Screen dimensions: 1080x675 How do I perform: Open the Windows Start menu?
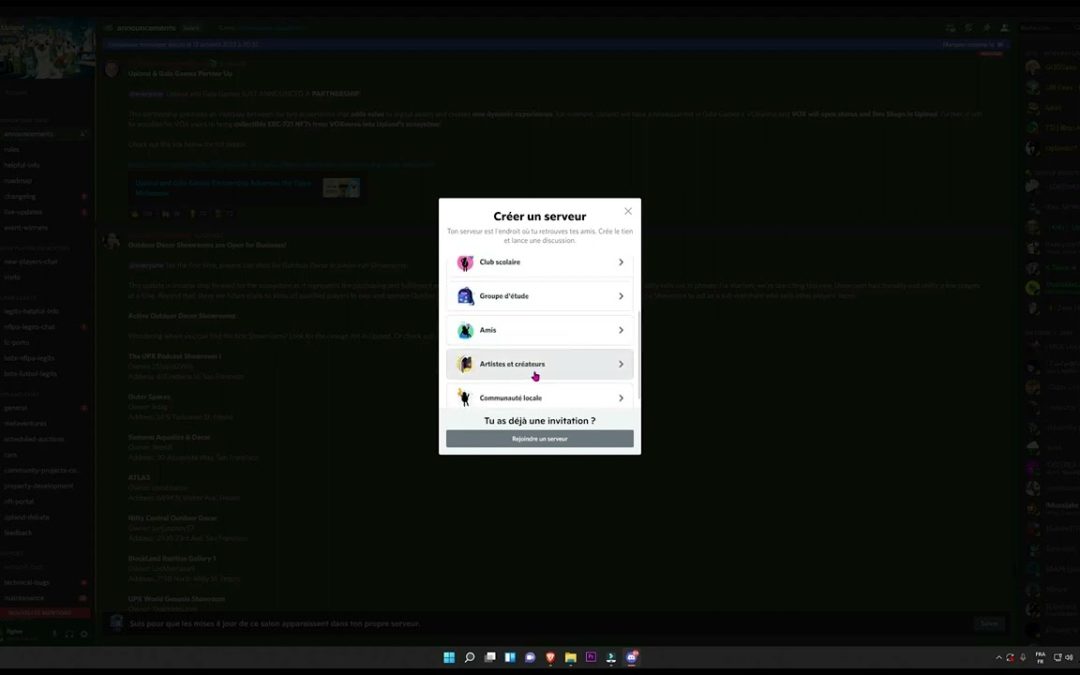pos(449,657)
